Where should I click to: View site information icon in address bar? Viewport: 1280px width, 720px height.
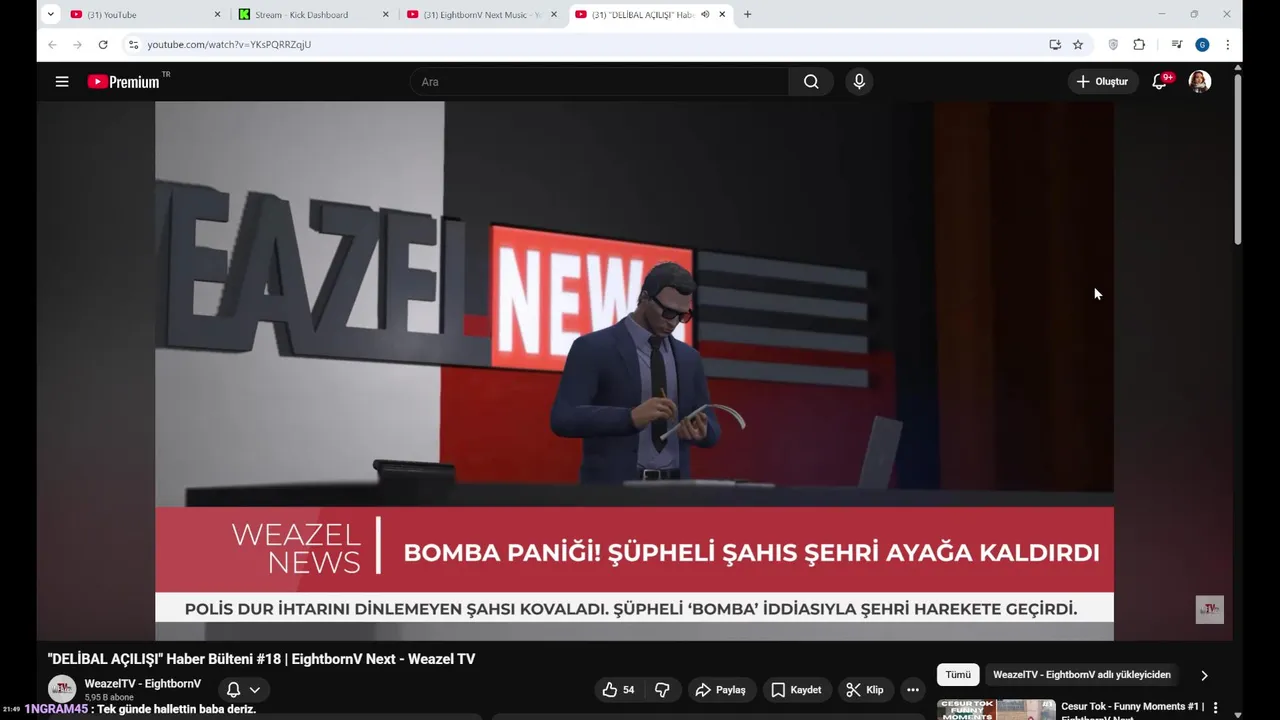point(133,44)
